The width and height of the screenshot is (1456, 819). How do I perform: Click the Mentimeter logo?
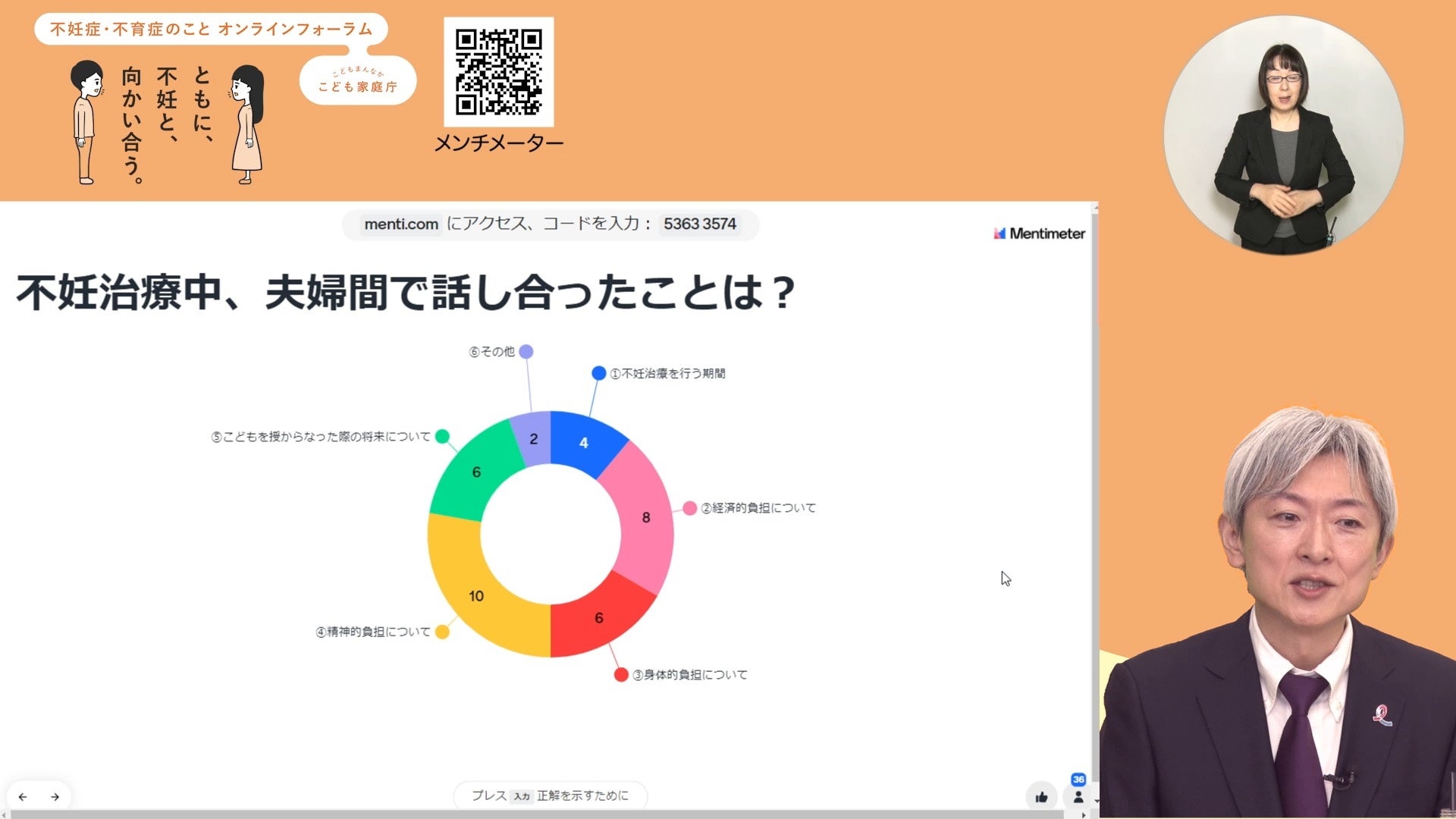(1039, 234)
